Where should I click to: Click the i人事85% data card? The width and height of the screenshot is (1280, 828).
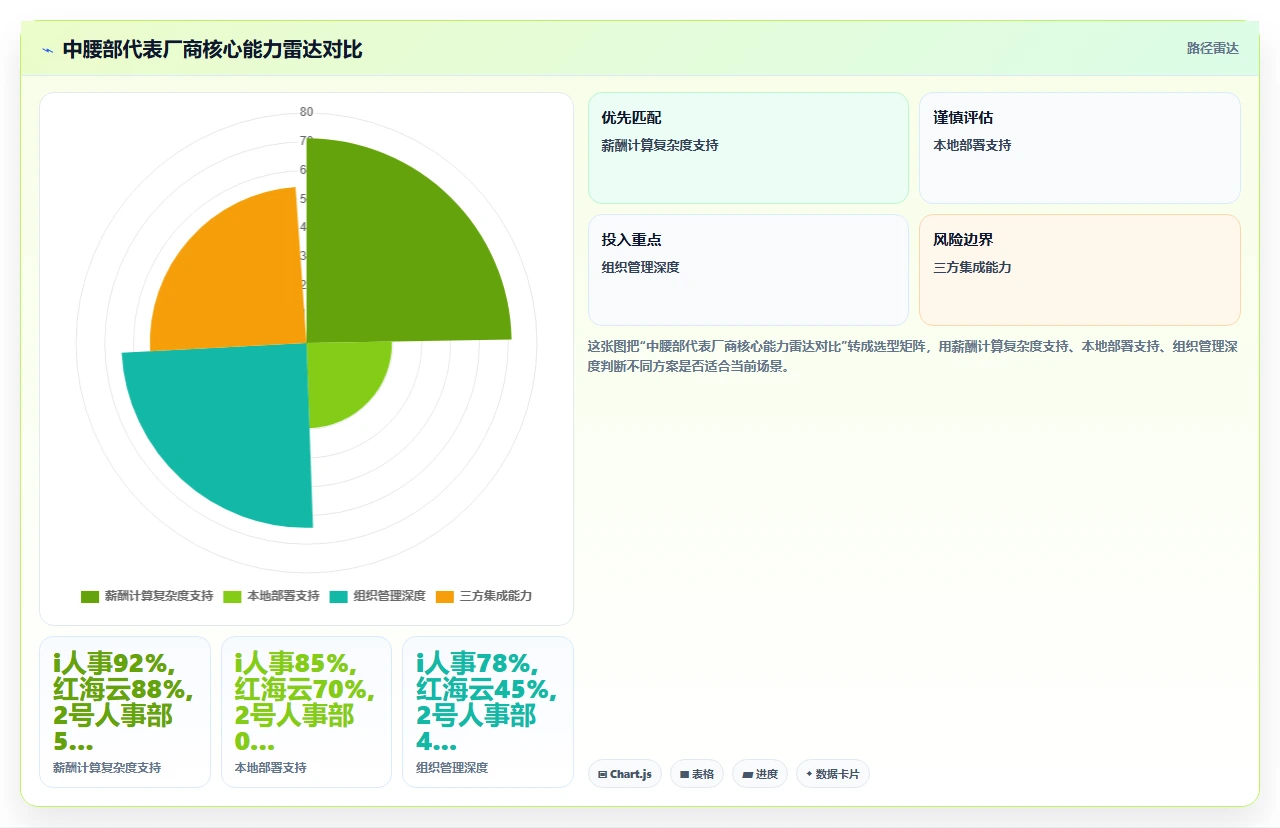click(x=306, y=712)
